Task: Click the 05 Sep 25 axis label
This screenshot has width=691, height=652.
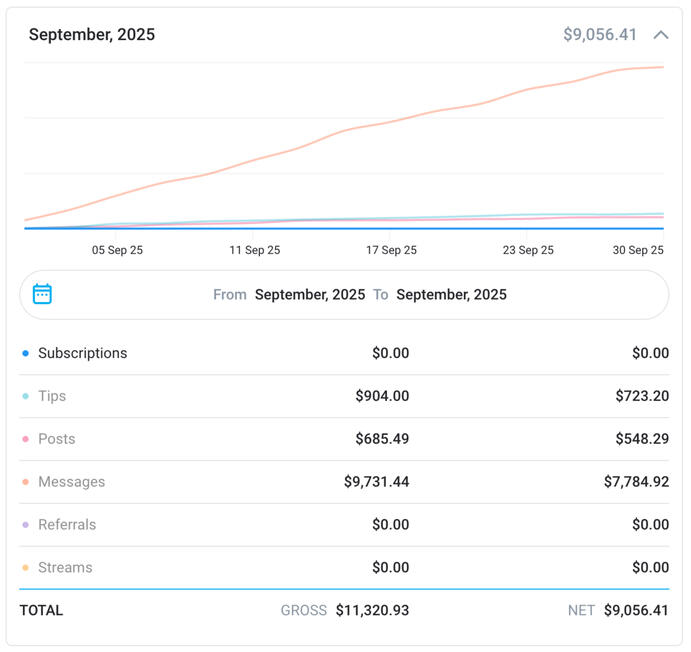Action: 117,250
